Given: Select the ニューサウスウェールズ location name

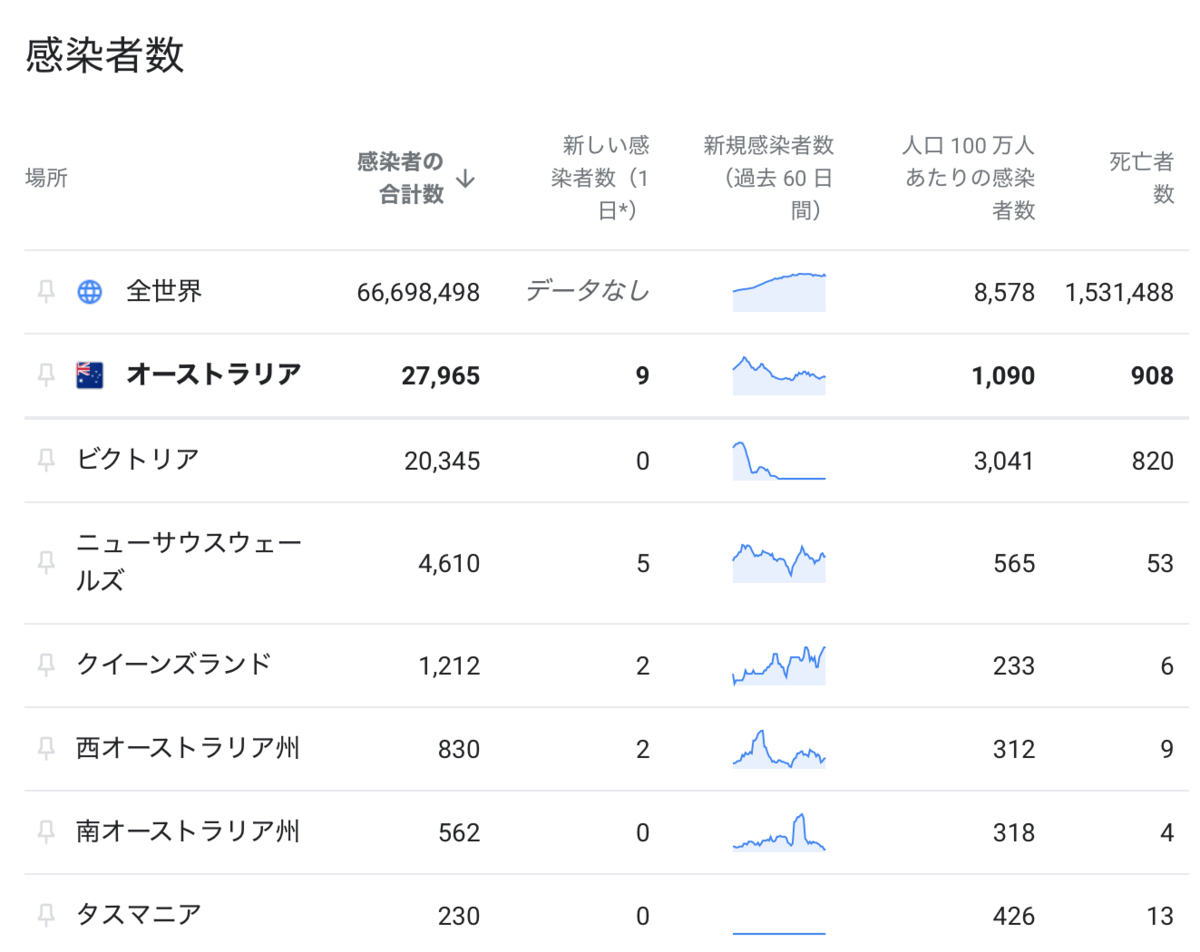Looking at the screenshot, I should click(x=188, y=563).
